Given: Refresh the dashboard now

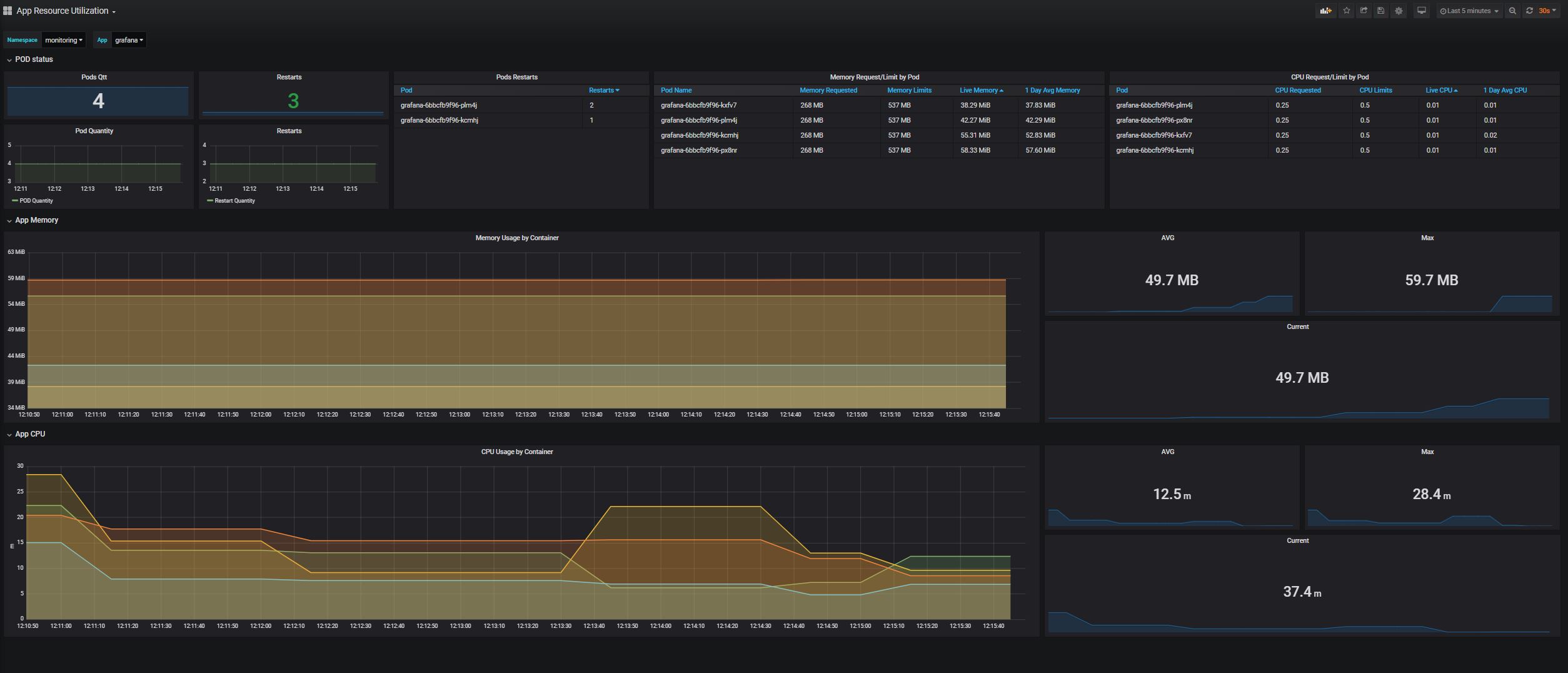Looking at the screenshot, I should [1529, 11].
